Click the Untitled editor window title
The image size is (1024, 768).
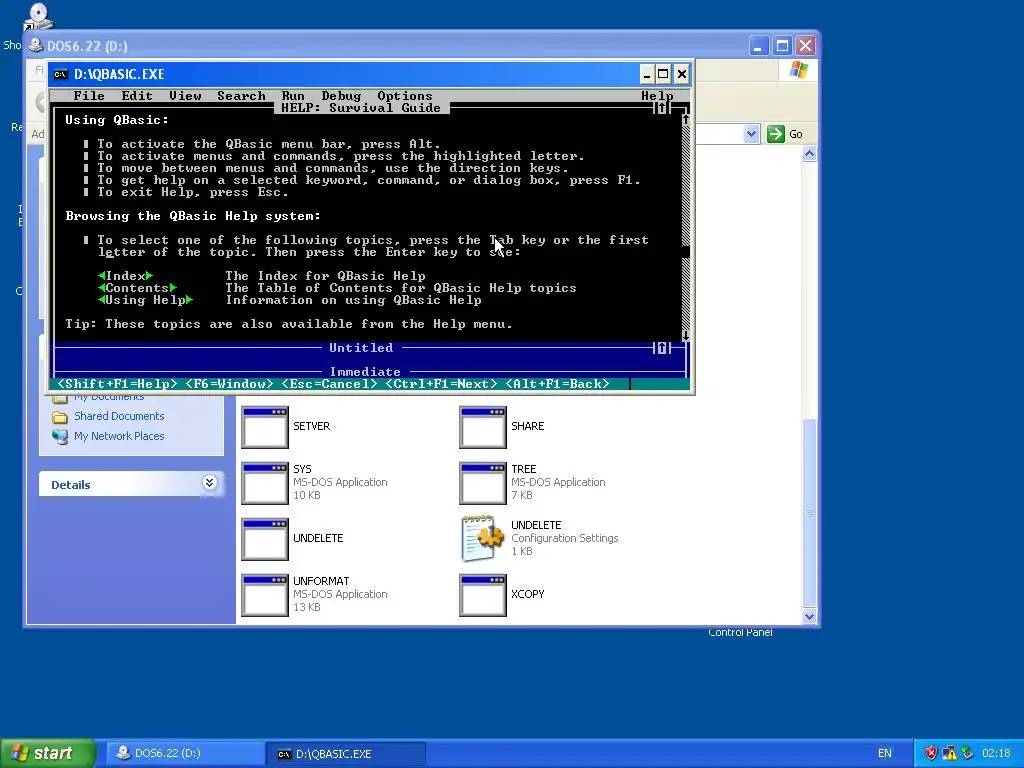tap(361, 348)
